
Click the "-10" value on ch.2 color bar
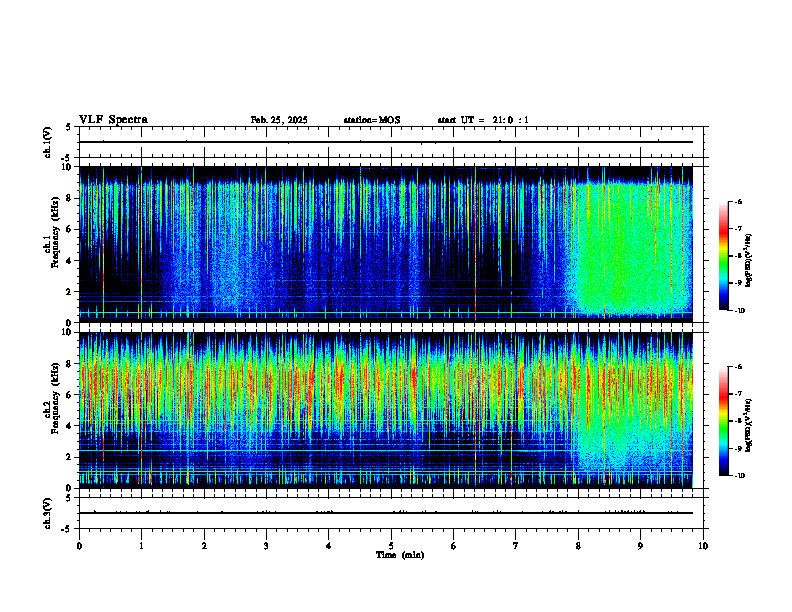[740, 475]
